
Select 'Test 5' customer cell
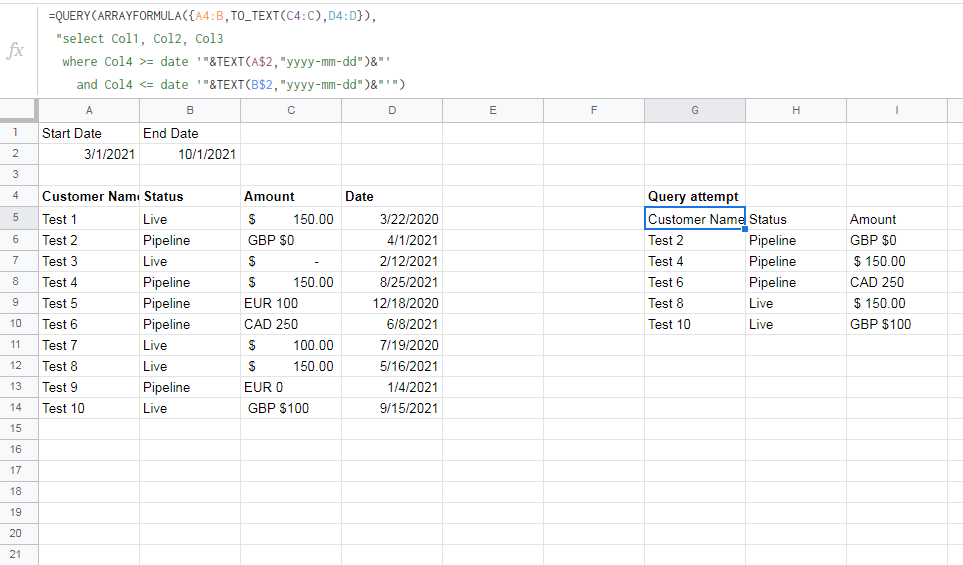tap(89, 303)
